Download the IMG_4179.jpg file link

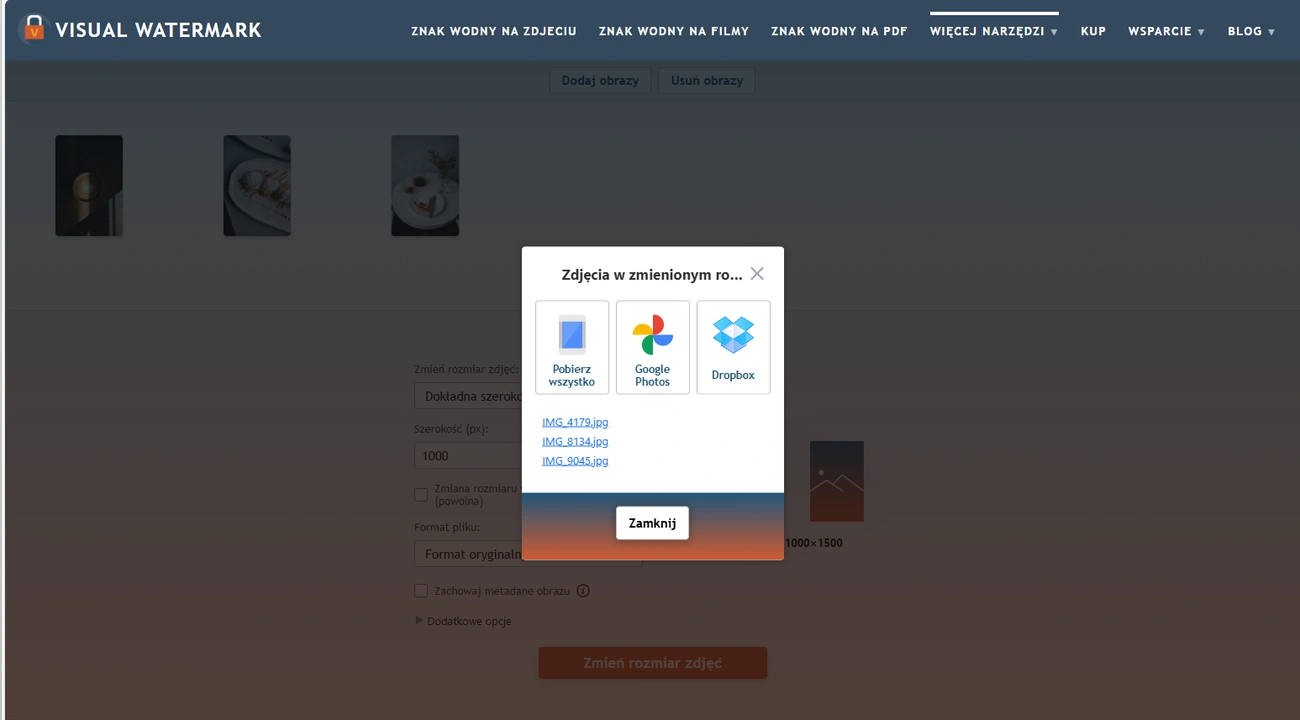click(x=575, y=422)
